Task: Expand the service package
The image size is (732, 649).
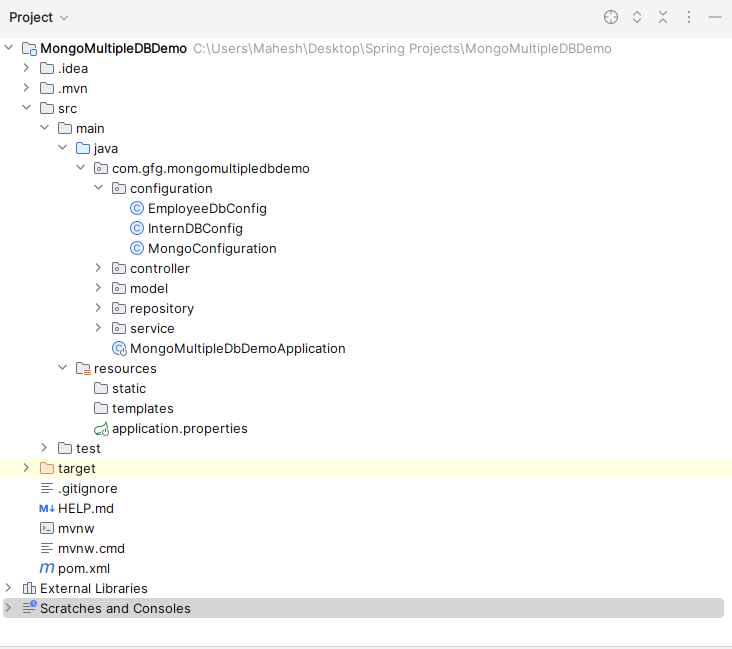Action: [x=99, y=328]
